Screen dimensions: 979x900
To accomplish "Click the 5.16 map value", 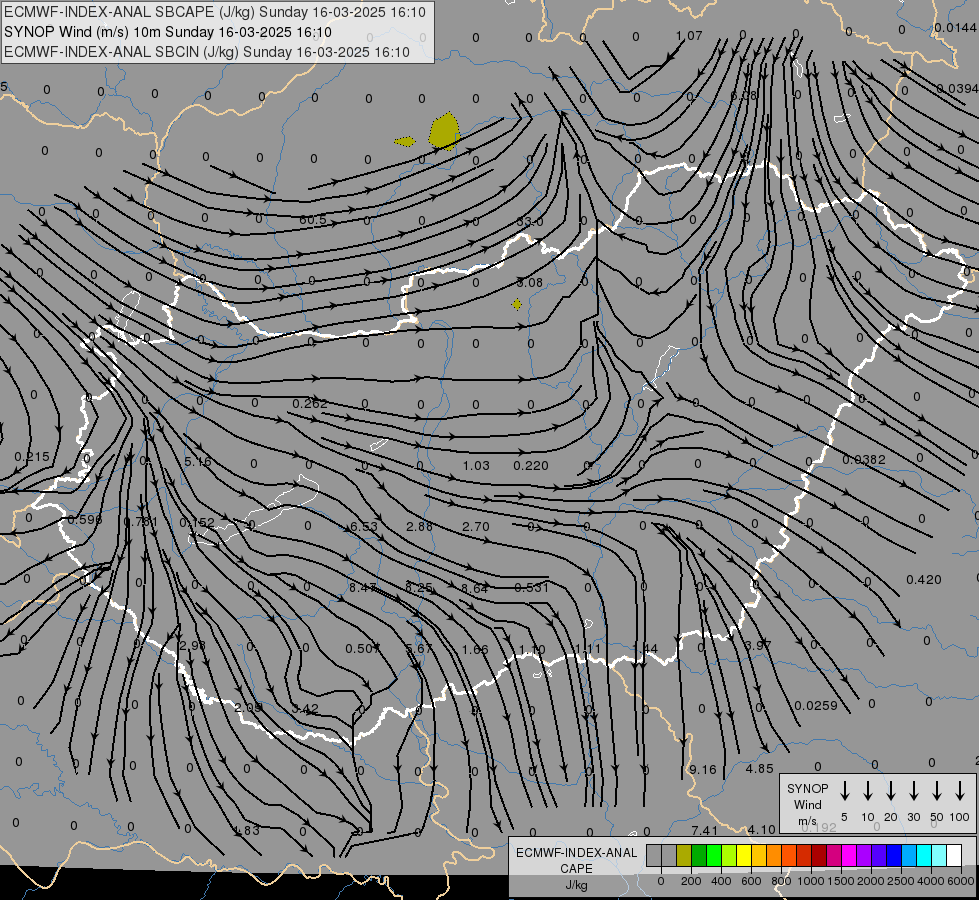I will 198,462.
